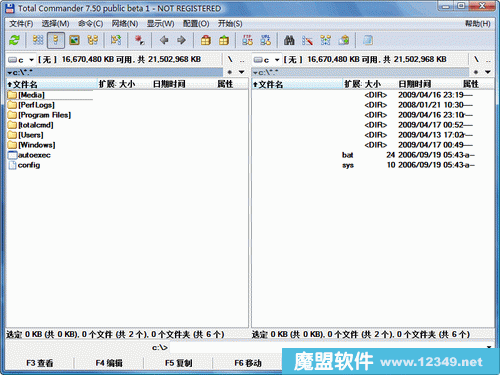
Task: Open left panel drive c dropdown
Action: tap(21, 60)
